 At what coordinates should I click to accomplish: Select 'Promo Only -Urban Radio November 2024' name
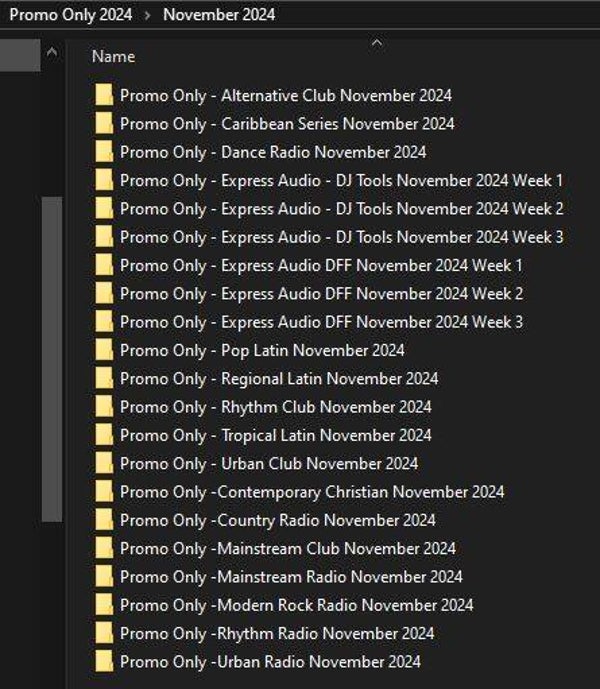tap(270, 662)
